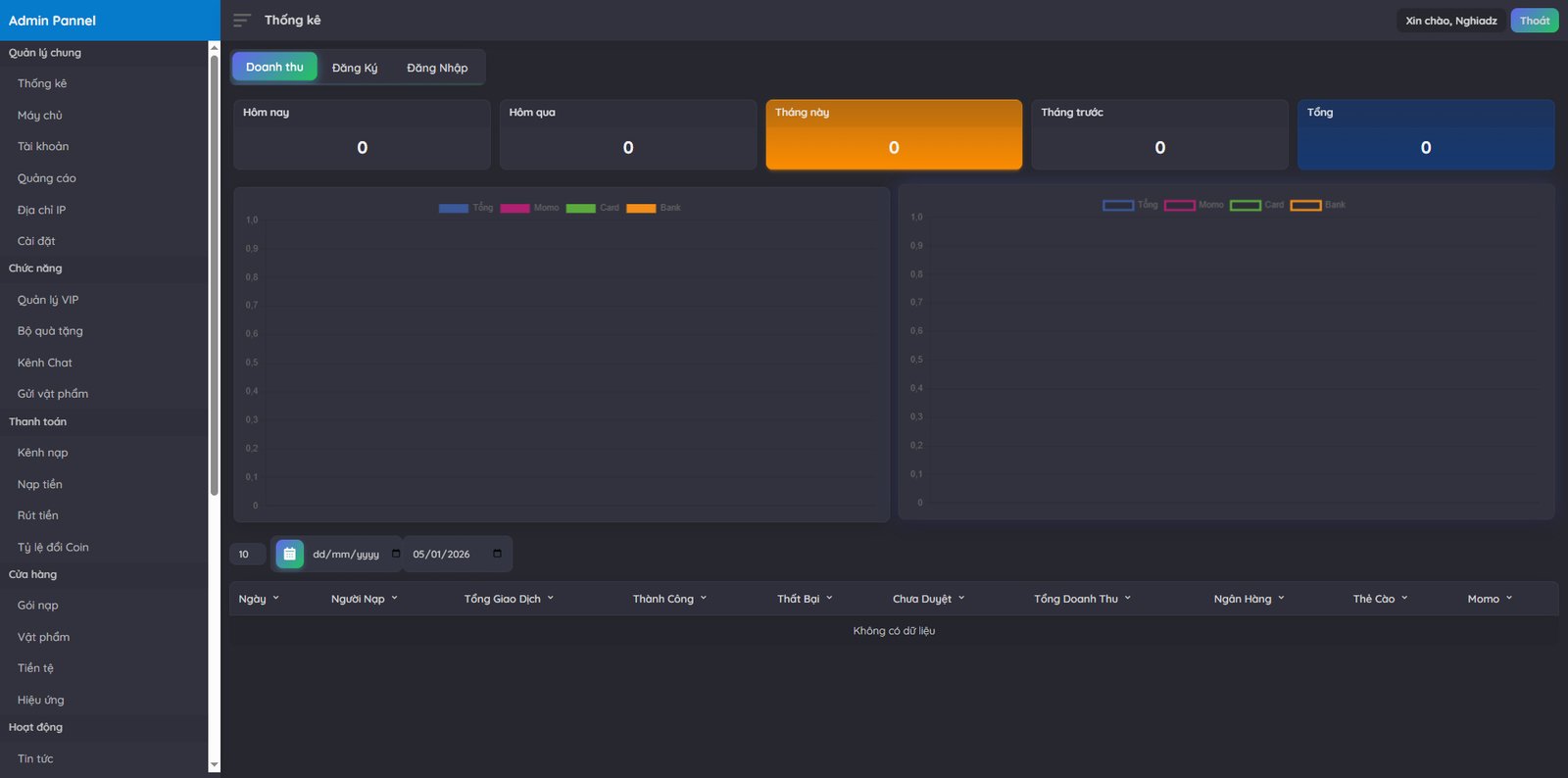Open the Nạp tiền sidebar link
The width and height of the screenshot is (1568, 778).
click(x=40, y=484)
